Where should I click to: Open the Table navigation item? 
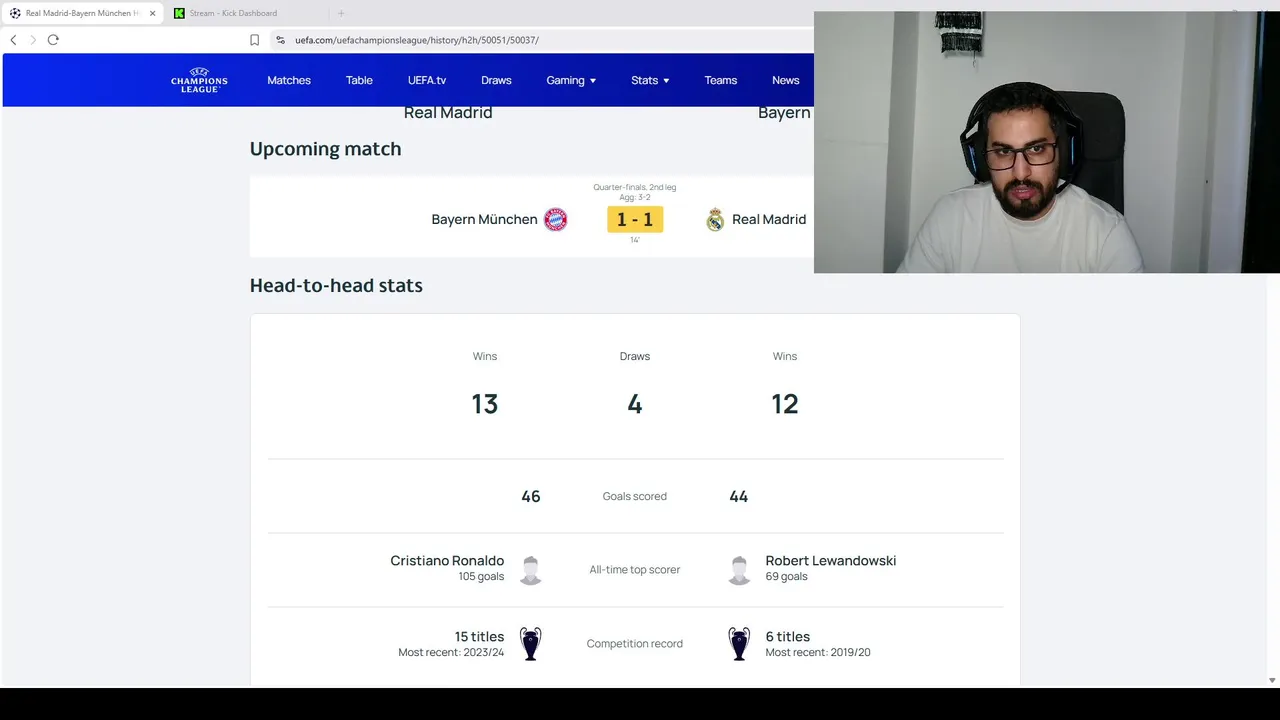359,80
